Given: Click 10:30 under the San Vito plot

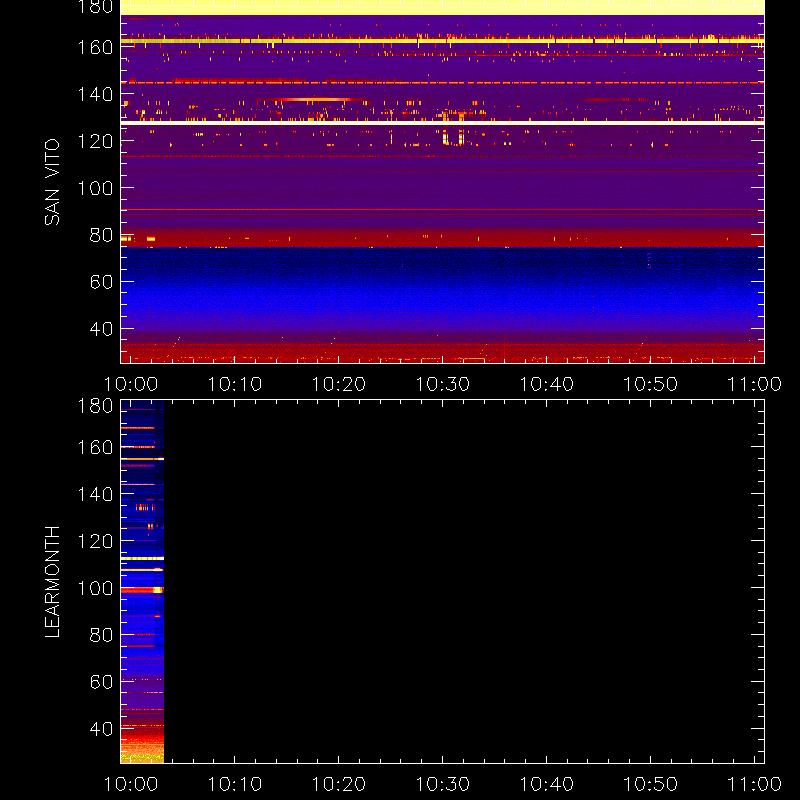Looking at the screenshot, I should 443,384.
